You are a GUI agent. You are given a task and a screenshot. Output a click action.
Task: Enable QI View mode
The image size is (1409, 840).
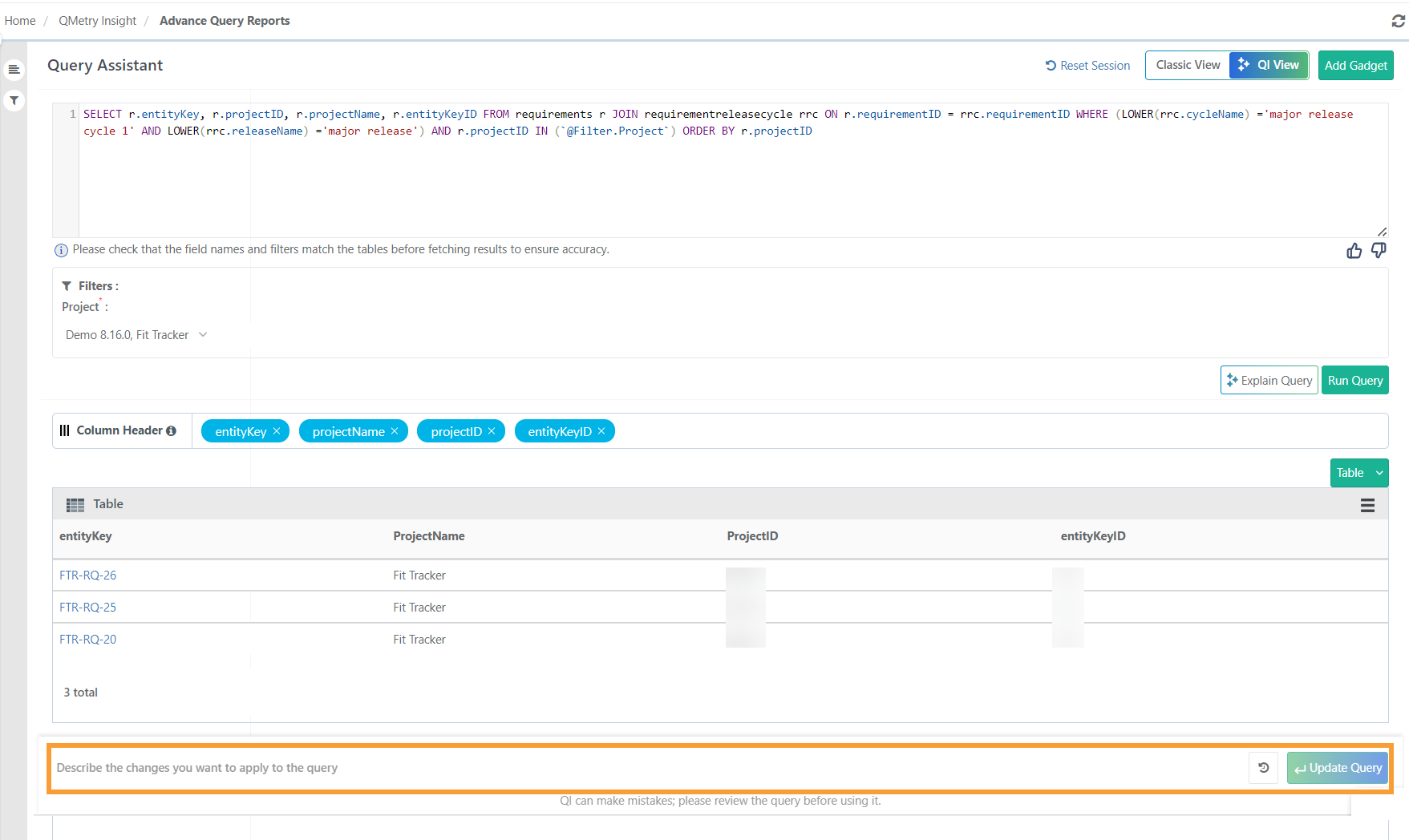pos(1268,65)
